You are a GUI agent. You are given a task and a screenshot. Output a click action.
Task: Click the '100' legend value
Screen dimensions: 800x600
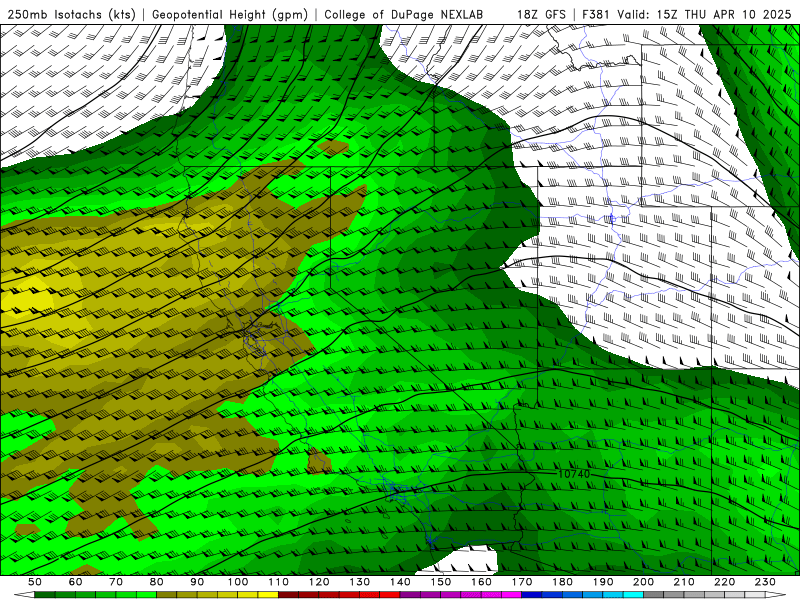238,582
